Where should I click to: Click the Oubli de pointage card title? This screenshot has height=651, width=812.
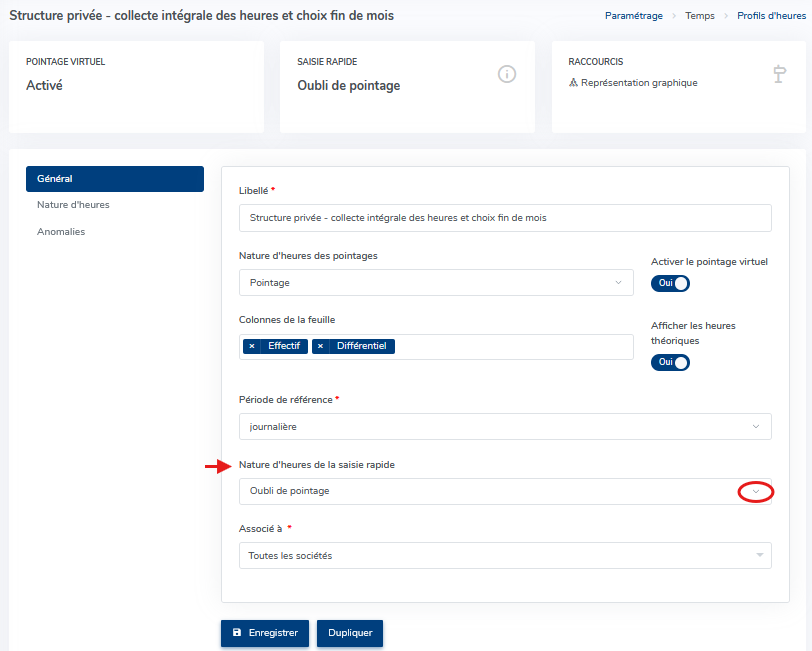point(349,85)
